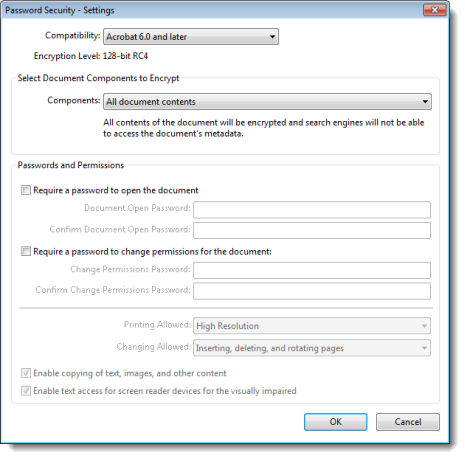Dismiss dialog using the Cancel button
The image size is (465, 459).
click(408, 422)
